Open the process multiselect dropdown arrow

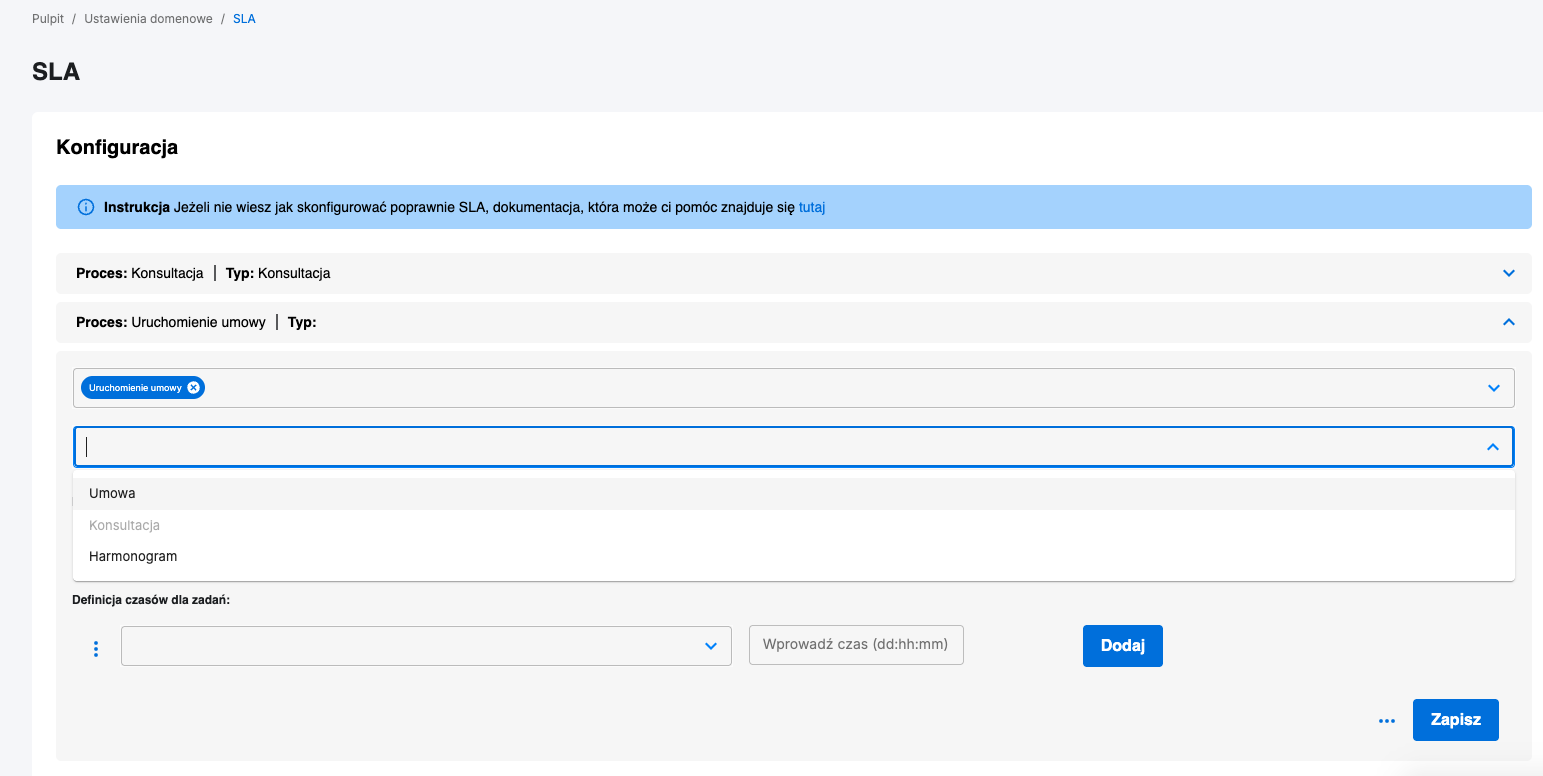(x=1493, y=388)
